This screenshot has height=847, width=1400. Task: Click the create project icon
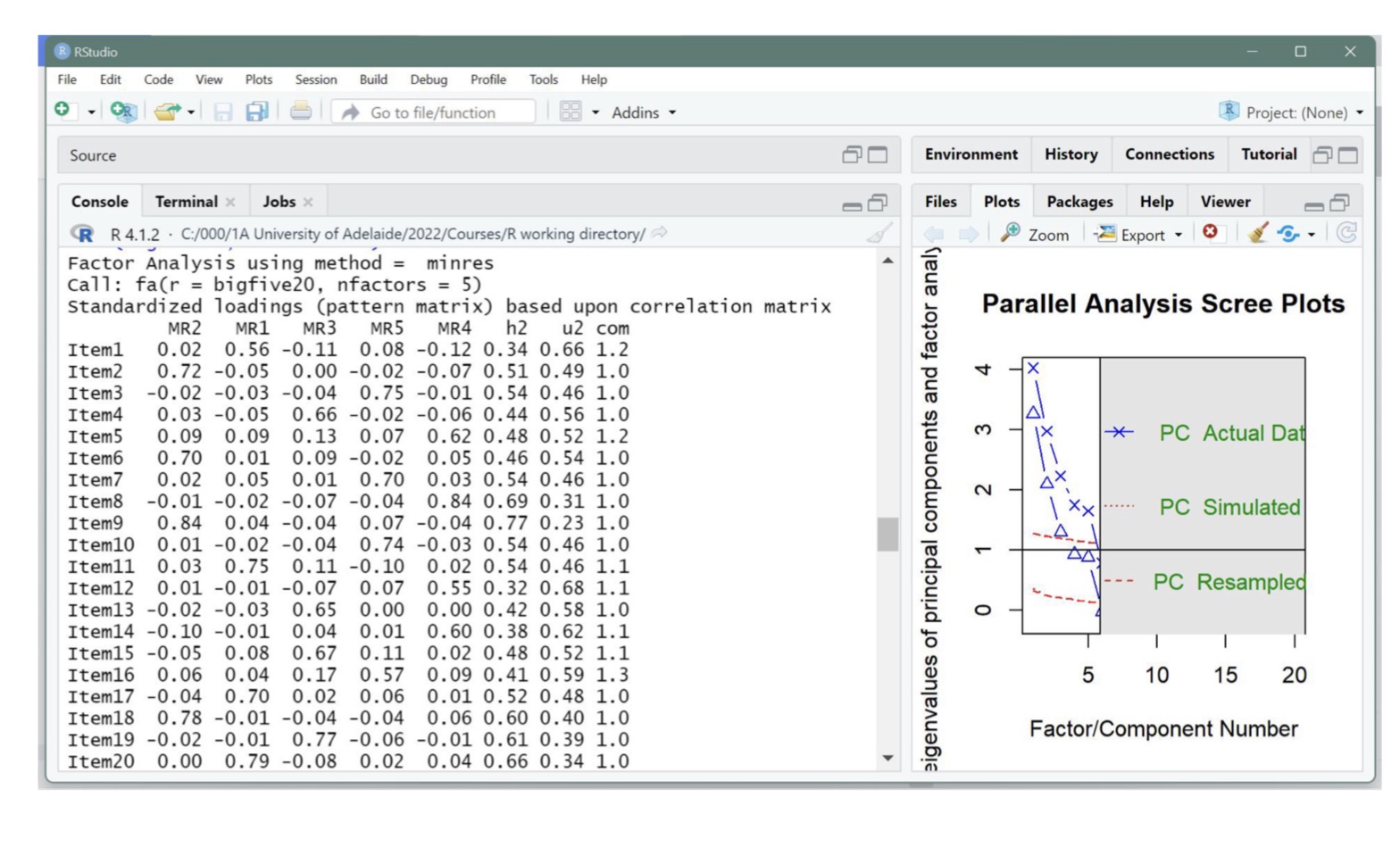(122, 112)
